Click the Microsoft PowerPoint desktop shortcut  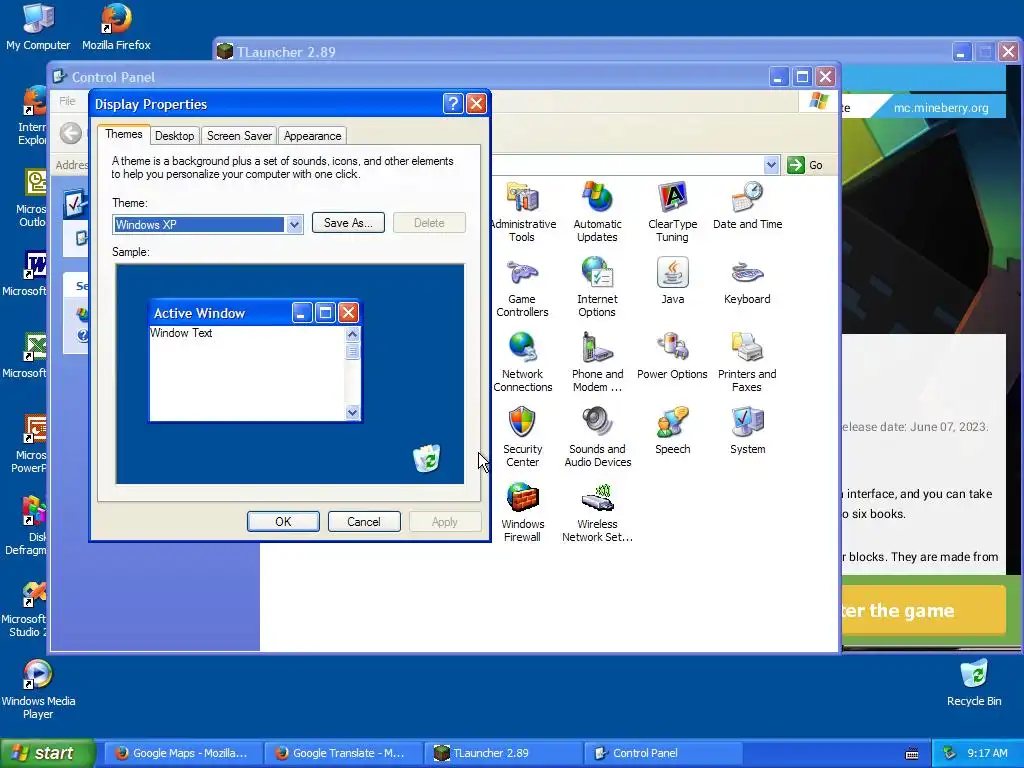(29, 444)
